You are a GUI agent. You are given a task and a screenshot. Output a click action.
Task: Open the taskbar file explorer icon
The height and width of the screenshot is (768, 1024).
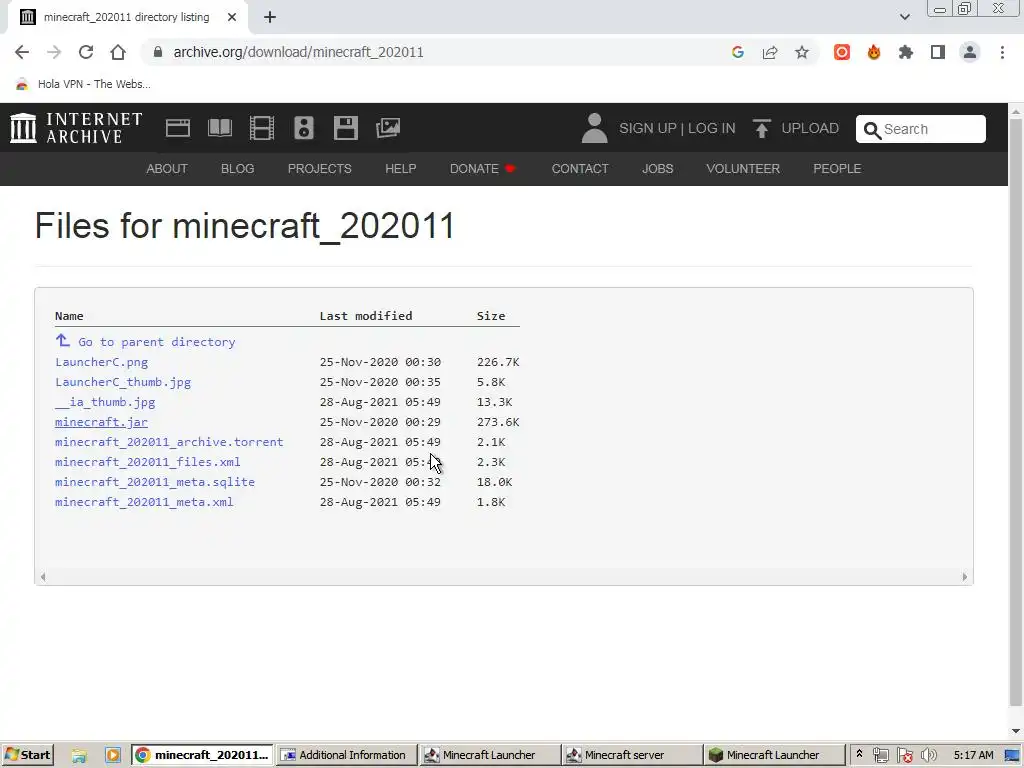[79, 756]
